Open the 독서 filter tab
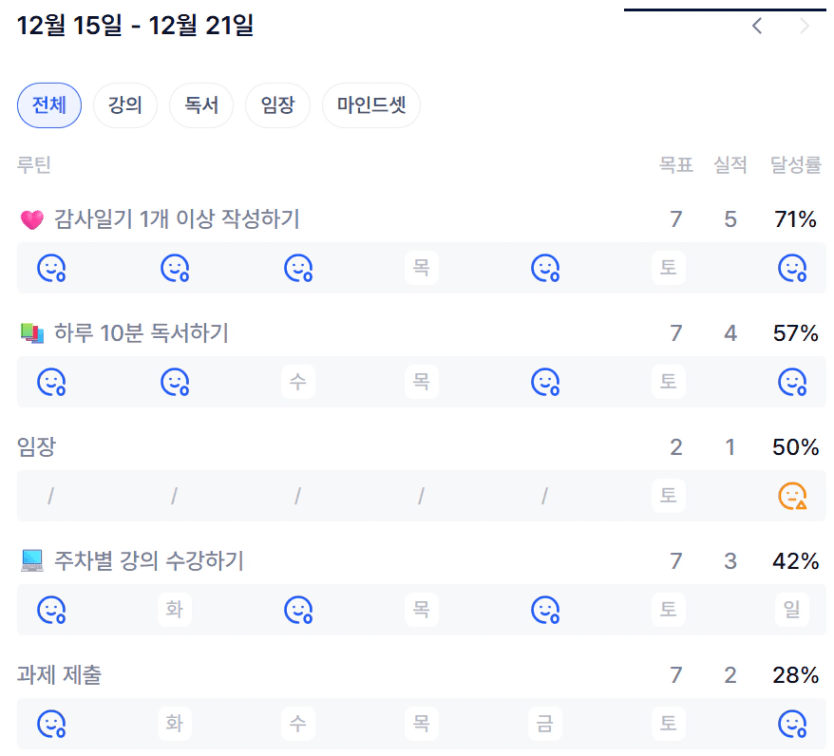The width and height of the screenshot is (834, 756). pos(201,105)
